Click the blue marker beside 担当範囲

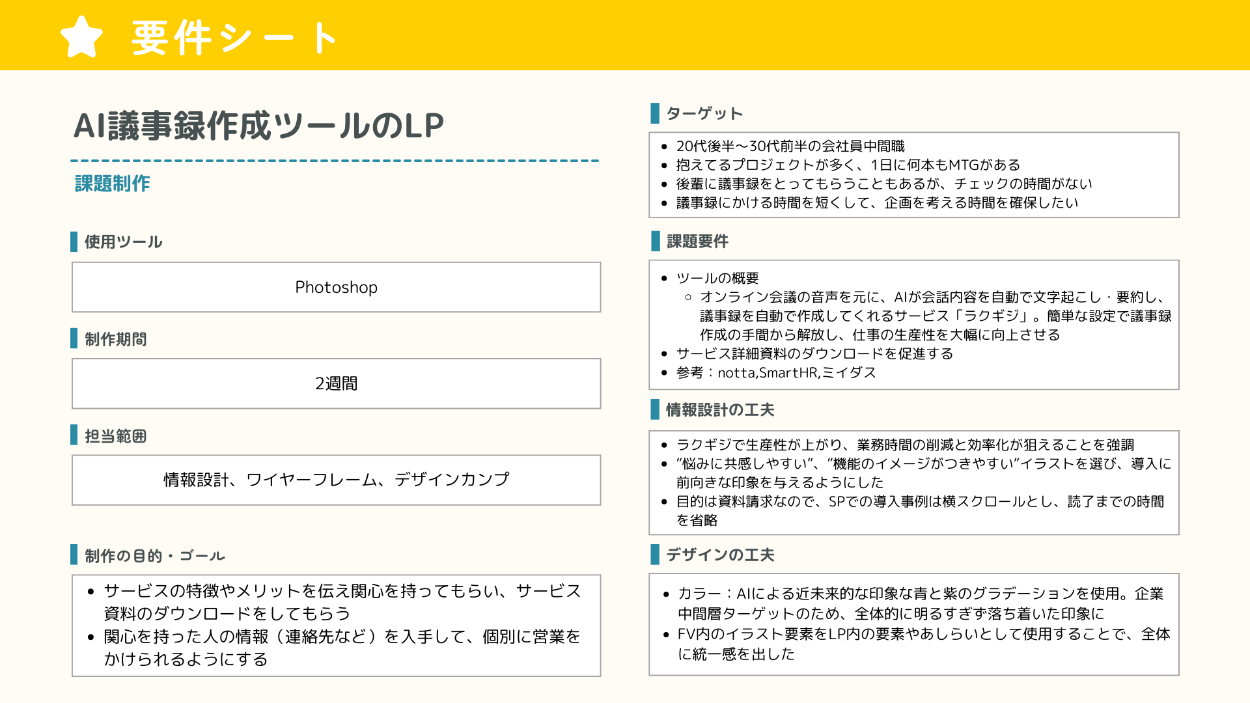[x=74, y=436]
